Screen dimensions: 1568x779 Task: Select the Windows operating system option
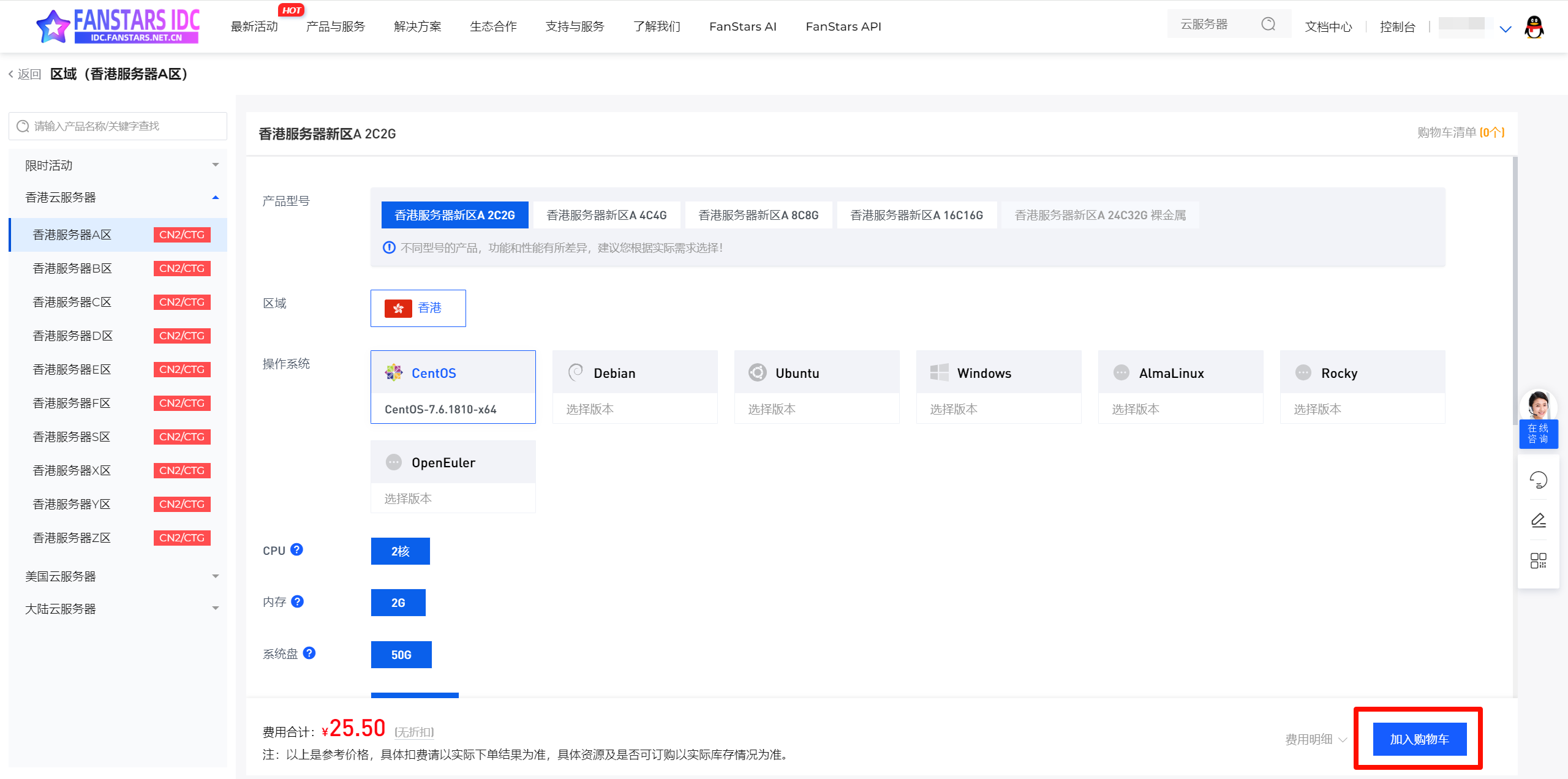pyautogui.click(x=998, y=373)
